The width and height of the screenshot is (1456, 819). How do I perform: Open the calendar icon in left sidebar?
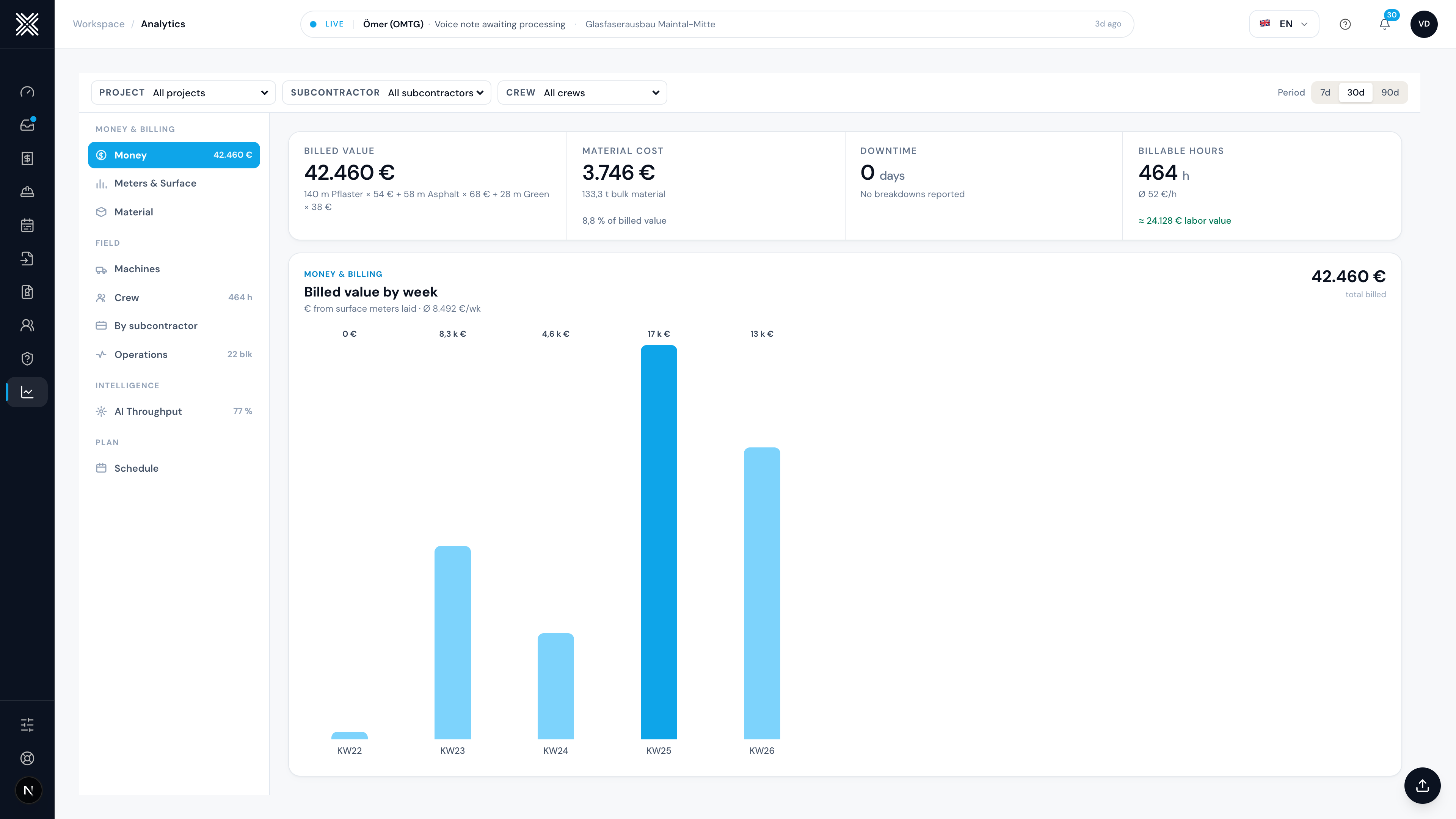click(27, 225)
